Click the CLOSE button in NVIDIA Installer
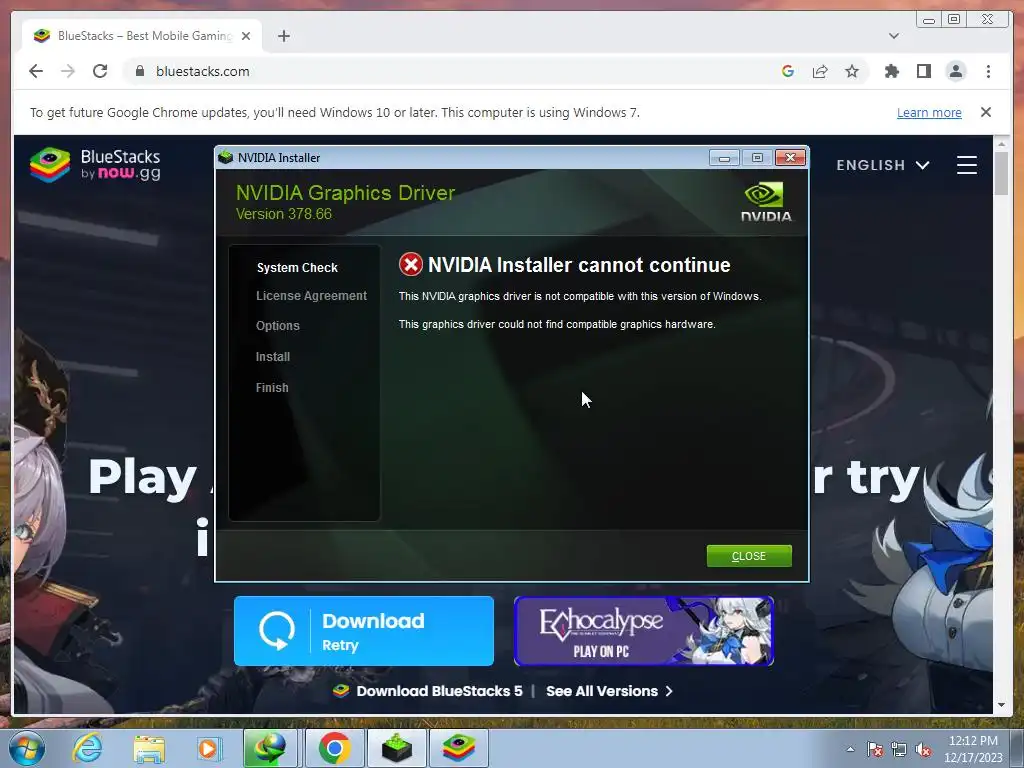Screen dimensions: 1024x768 coord(748,556)
